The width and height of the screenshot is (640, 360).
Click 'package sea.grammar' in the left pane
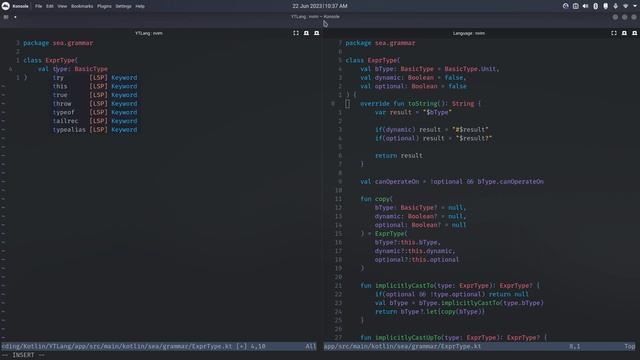tap(58, 43)
